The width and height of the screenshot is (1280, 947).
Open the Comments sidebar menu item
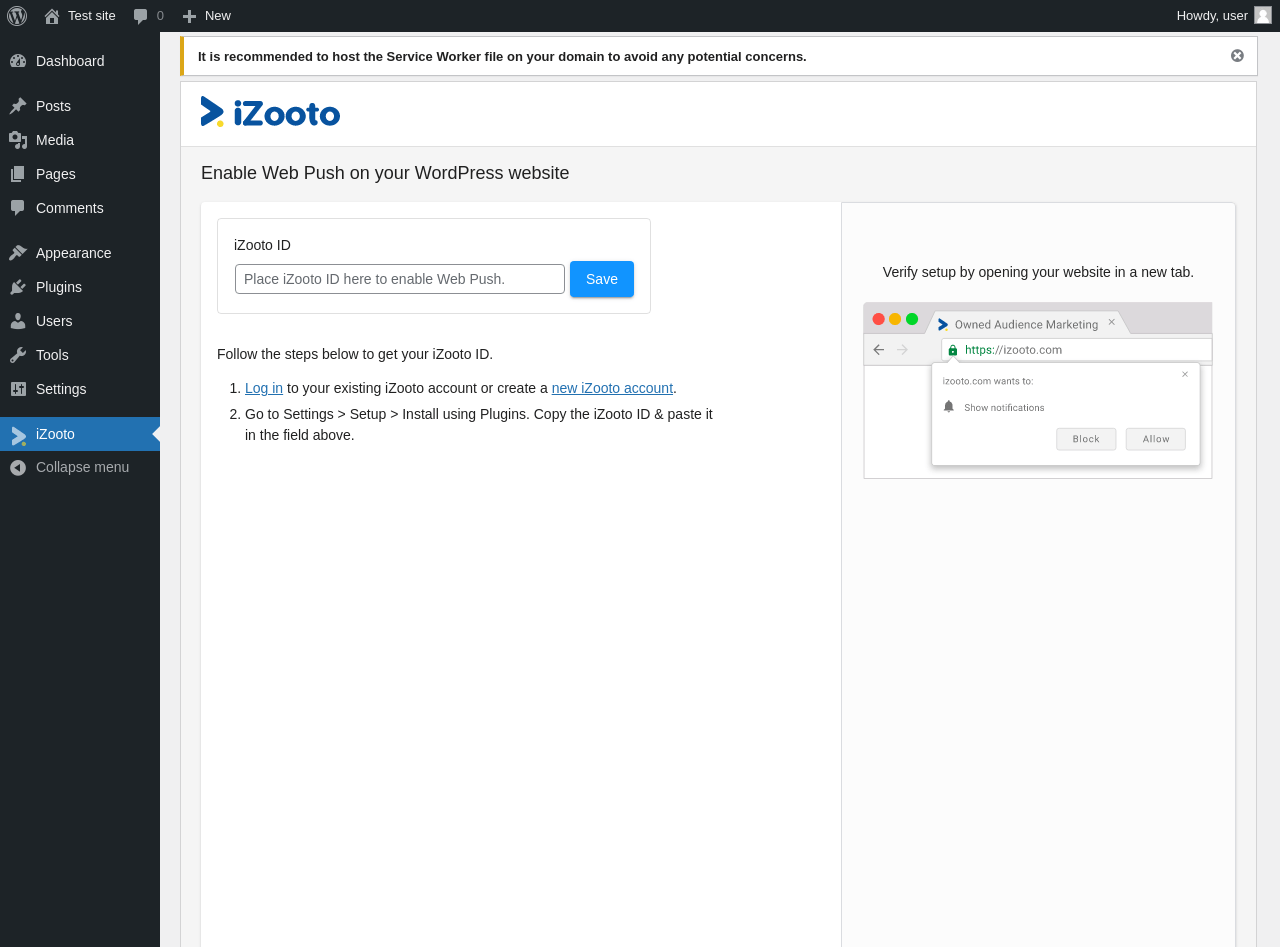point(70,208)
